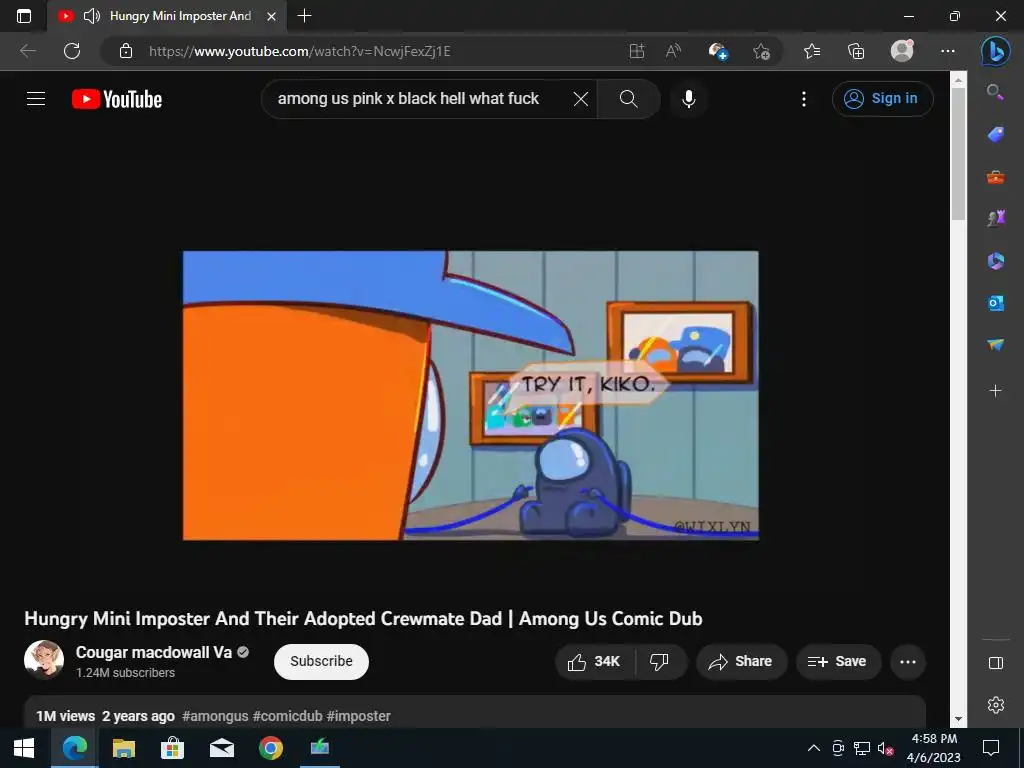Open the notification action center

991,748
